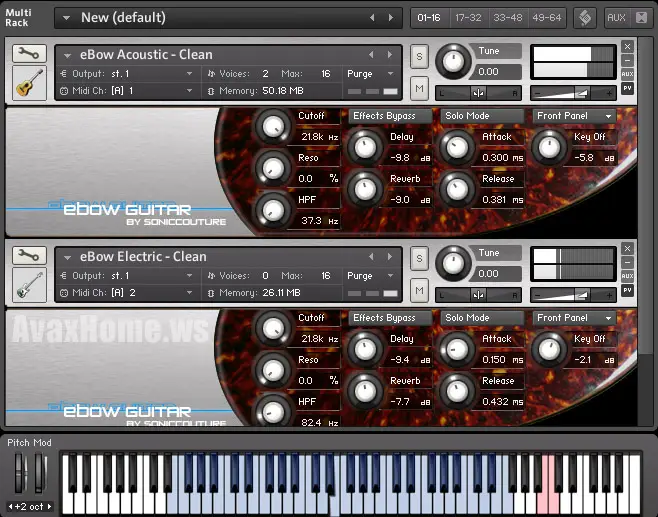Viewport: 658px width, 517px height.
Task: Expand eBow Electric instrument name dropdown
Action: click(67, 257)
